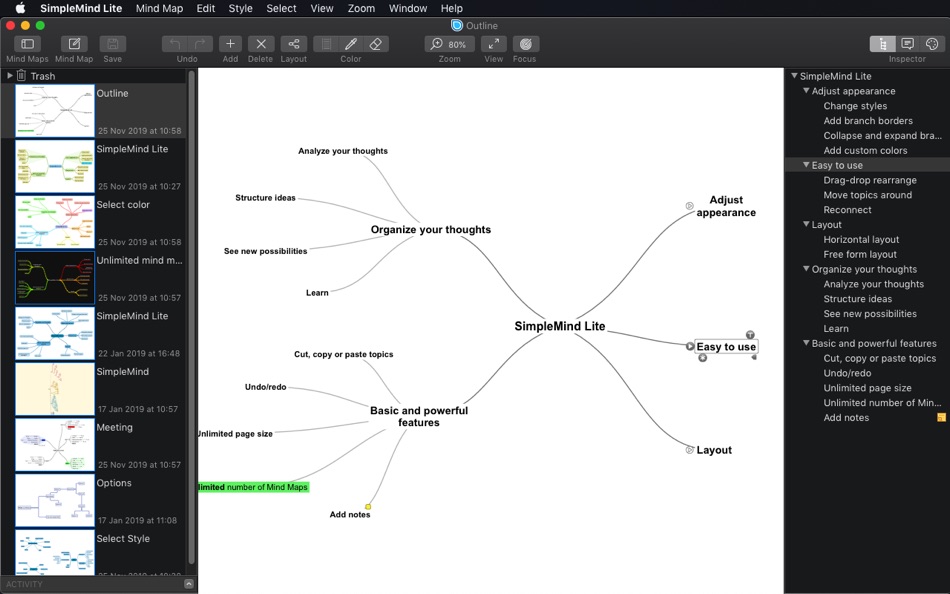The width and height of the screenshot is (950, 594).
Task: Click the mind map list scrollbar
Action: pyautogui.click(x=191, y=318)
